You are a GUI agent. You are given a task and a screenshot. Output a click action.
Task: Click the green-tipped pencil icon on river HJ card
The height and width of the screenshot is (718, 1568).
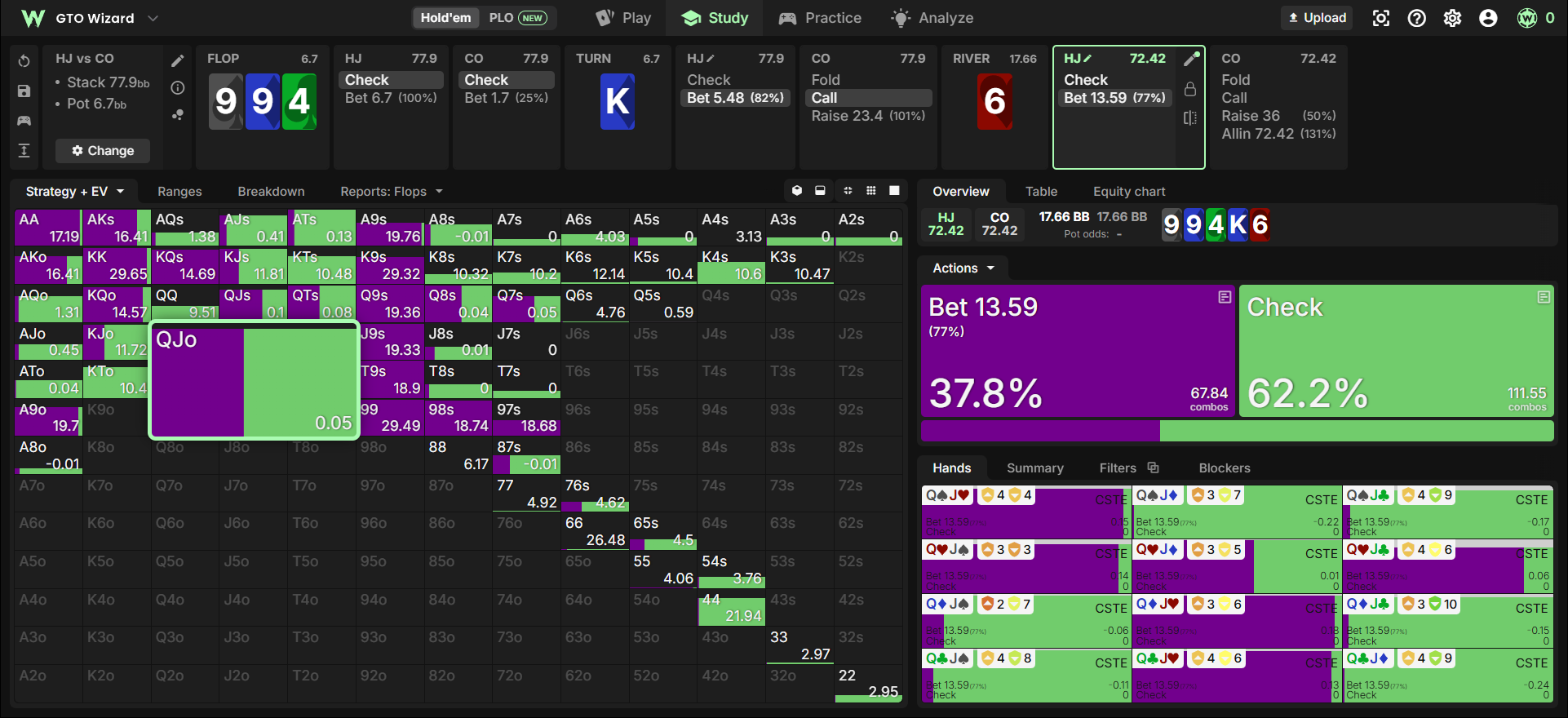pos(1191,59)
